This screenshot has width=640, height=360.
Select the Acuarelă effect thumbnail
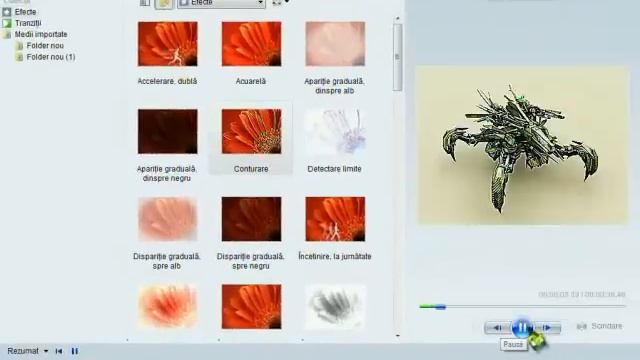click(251, 44)
